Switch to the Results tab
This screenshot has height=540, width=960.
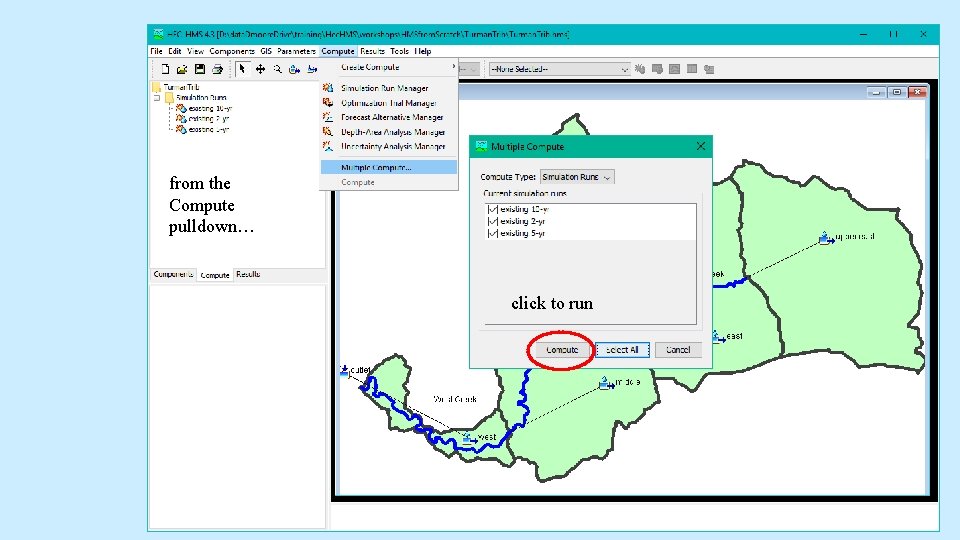[248, 274]
